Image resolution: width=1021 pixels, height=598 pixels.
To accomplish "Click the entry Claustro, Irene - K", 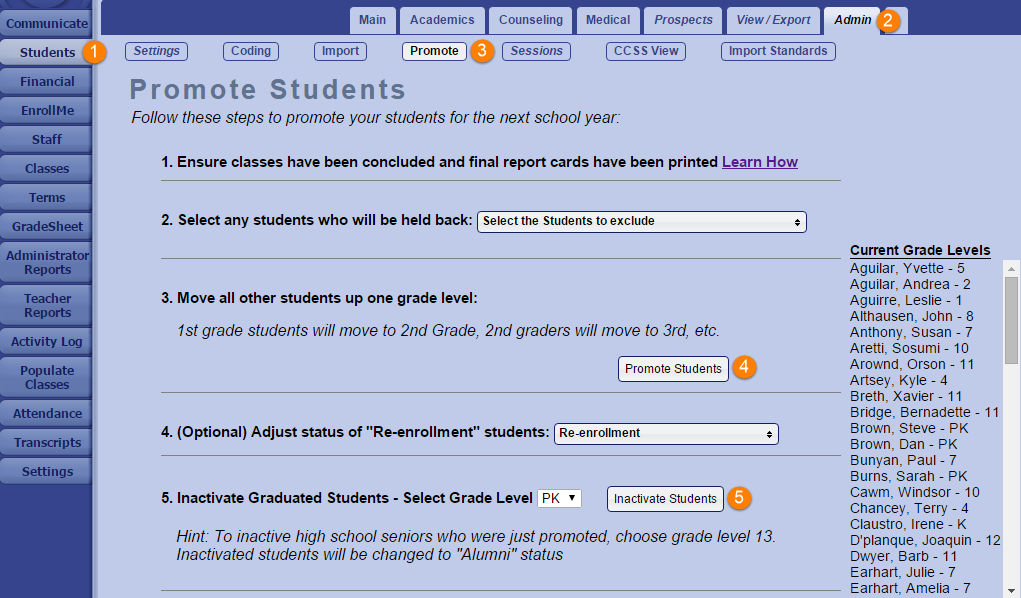I will coord(908,524).
